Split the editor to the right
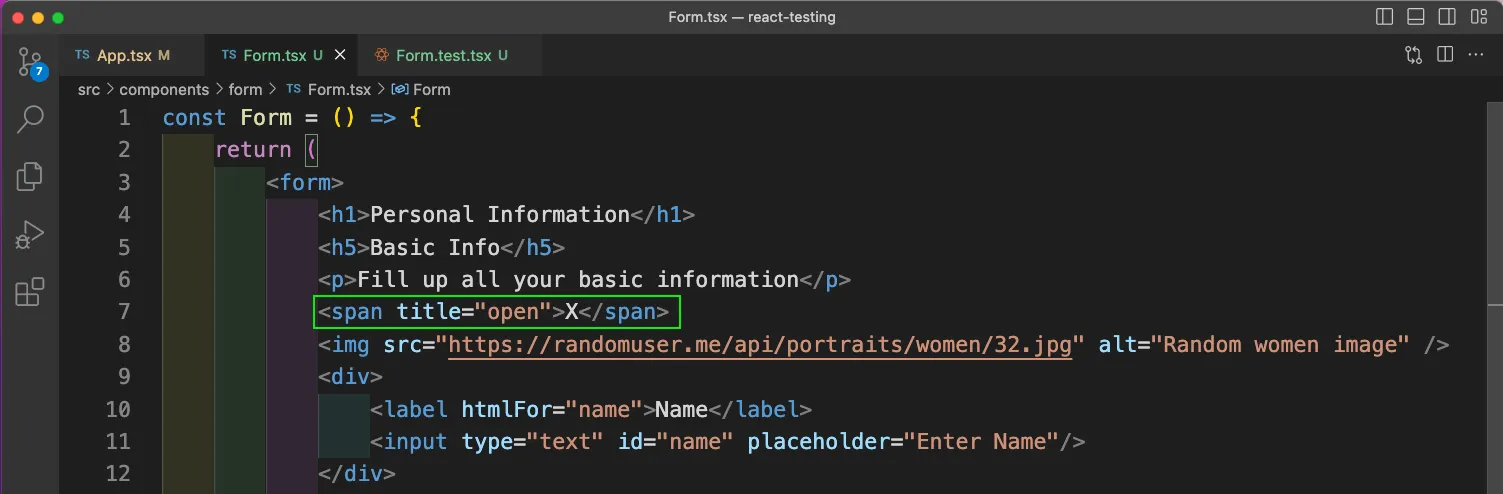 pyautogui.click(x=1444, y=55)
